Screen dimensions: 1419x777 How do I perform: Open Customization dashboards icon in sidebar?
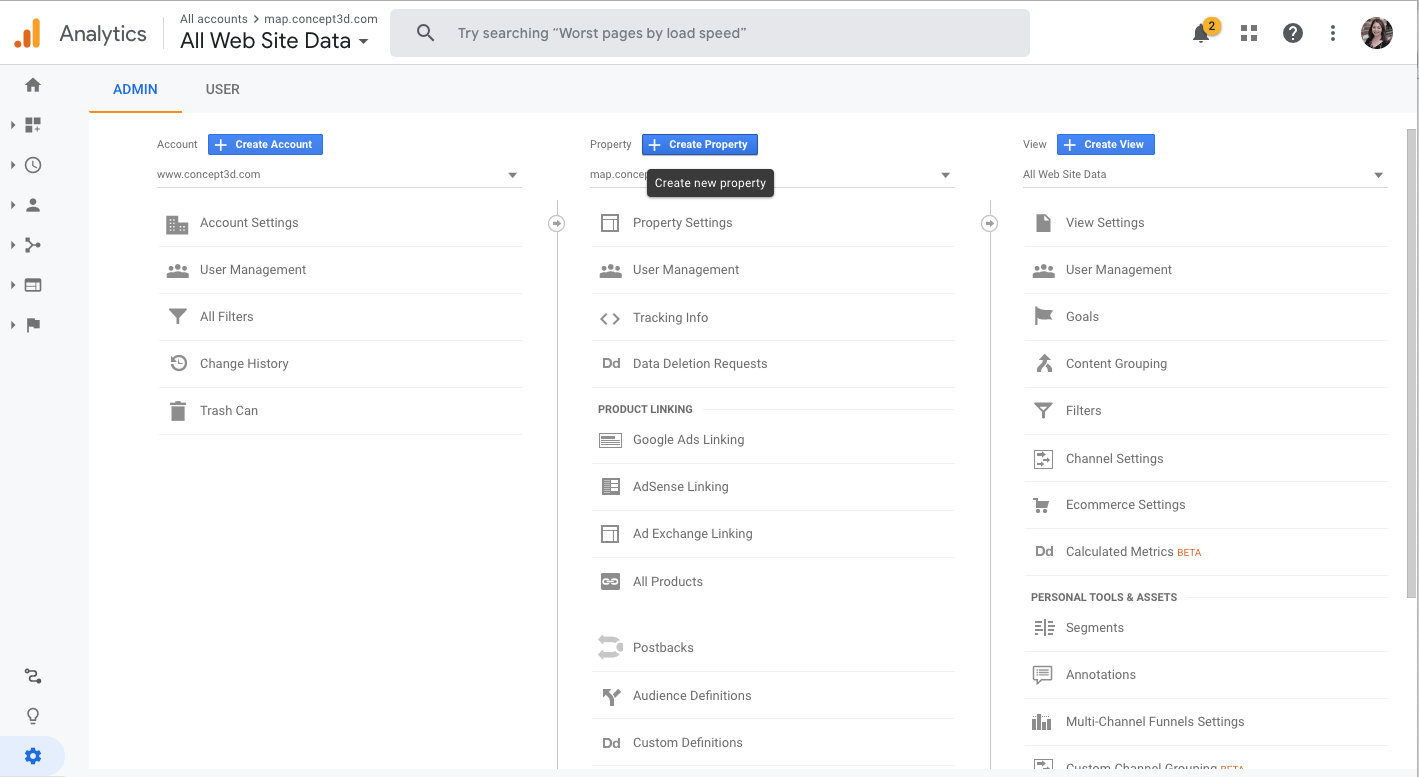pos(33,125)
